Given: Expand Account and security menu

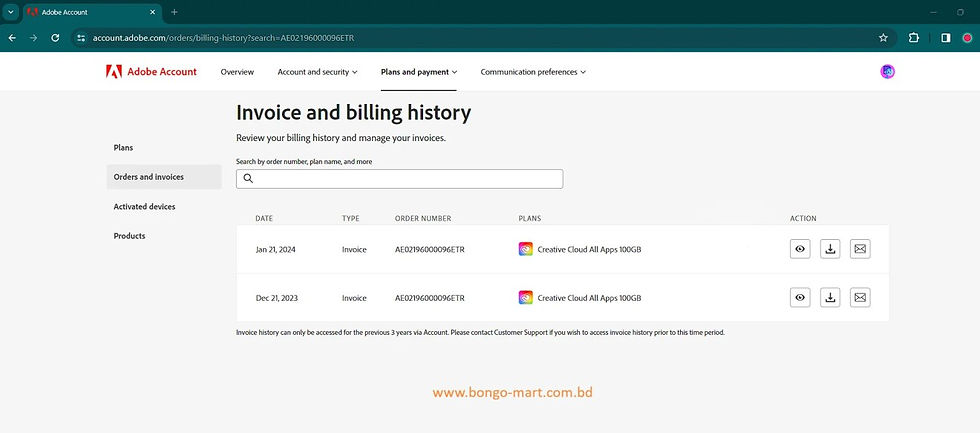Looking at the screenshot, I should click(x=318, y=72).
